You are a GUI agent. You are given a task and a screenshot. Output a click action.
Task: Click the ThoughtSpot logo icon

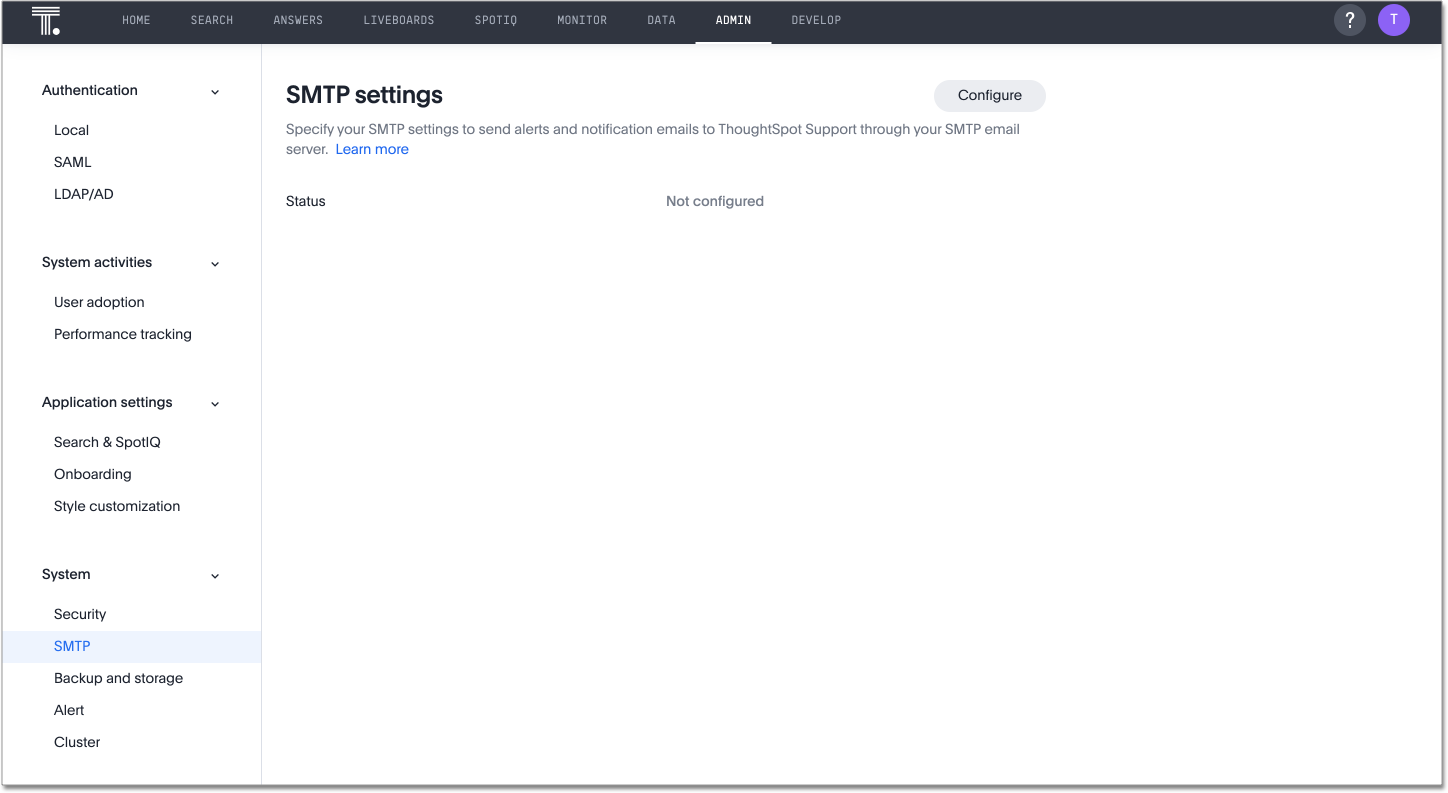(45, 20)
